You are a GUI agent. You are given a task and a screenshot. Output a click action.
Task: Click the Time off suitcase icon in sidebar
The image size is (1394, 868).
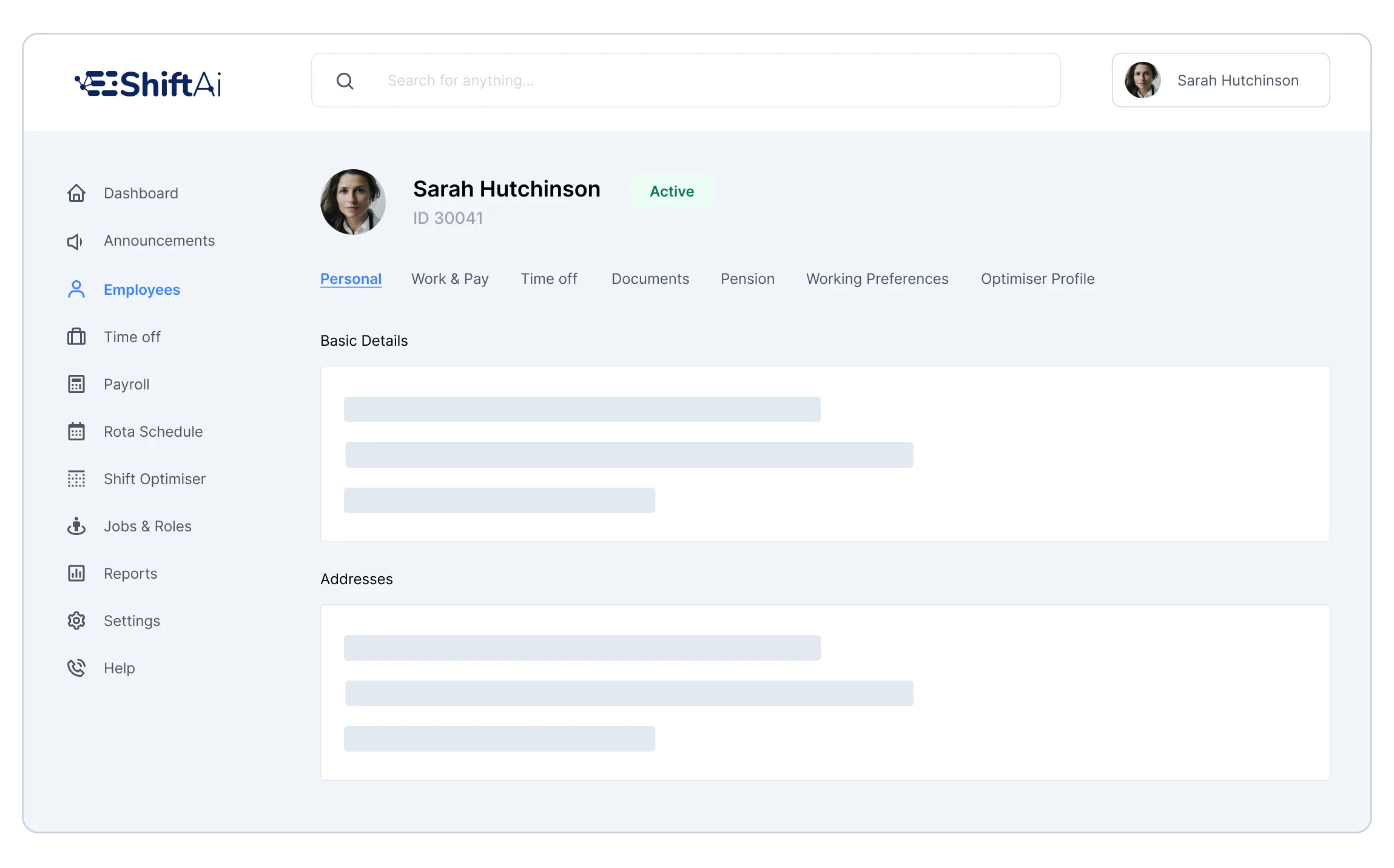[x=76, y=337]
